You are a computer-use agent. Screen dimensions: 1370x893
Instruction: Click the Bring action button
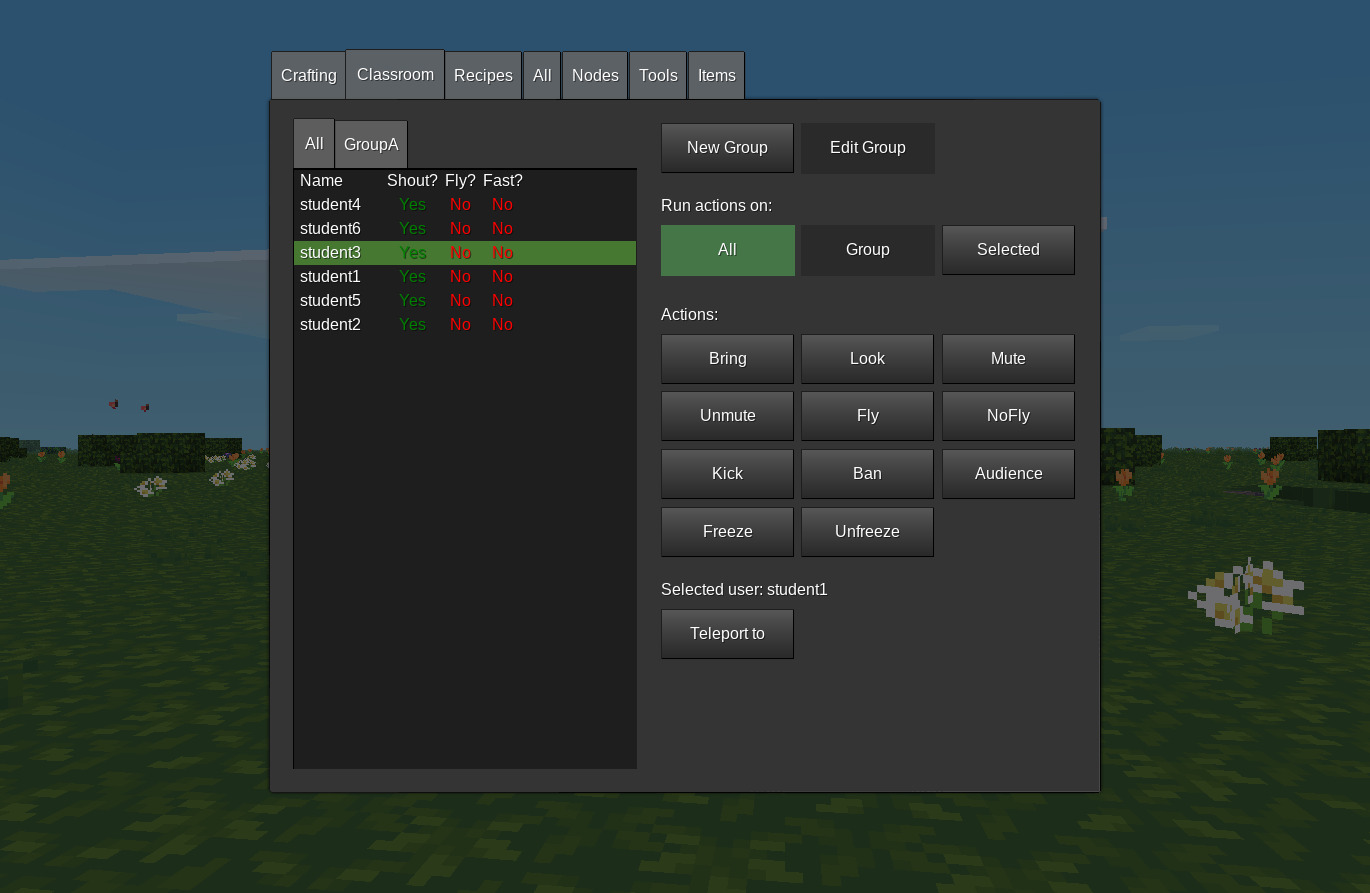[x=727, y=359]
